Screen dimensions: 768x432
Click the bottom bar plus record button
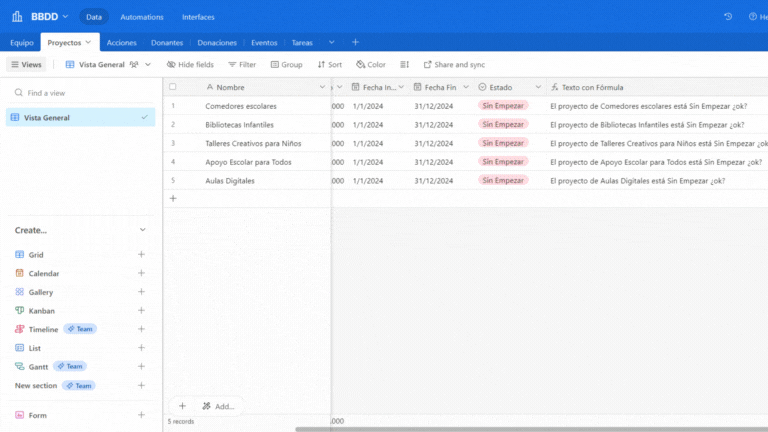pyautogui.click(x=182, y=406)
